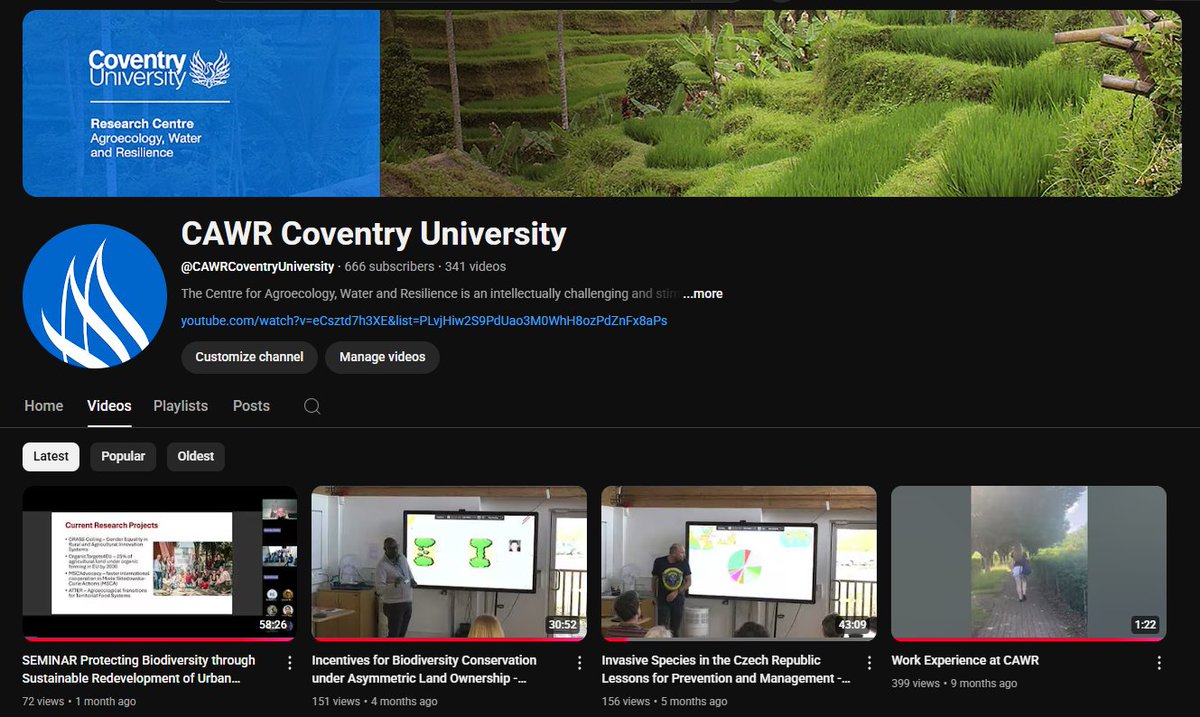Open the Playlists tab

(x=181, y=406)
